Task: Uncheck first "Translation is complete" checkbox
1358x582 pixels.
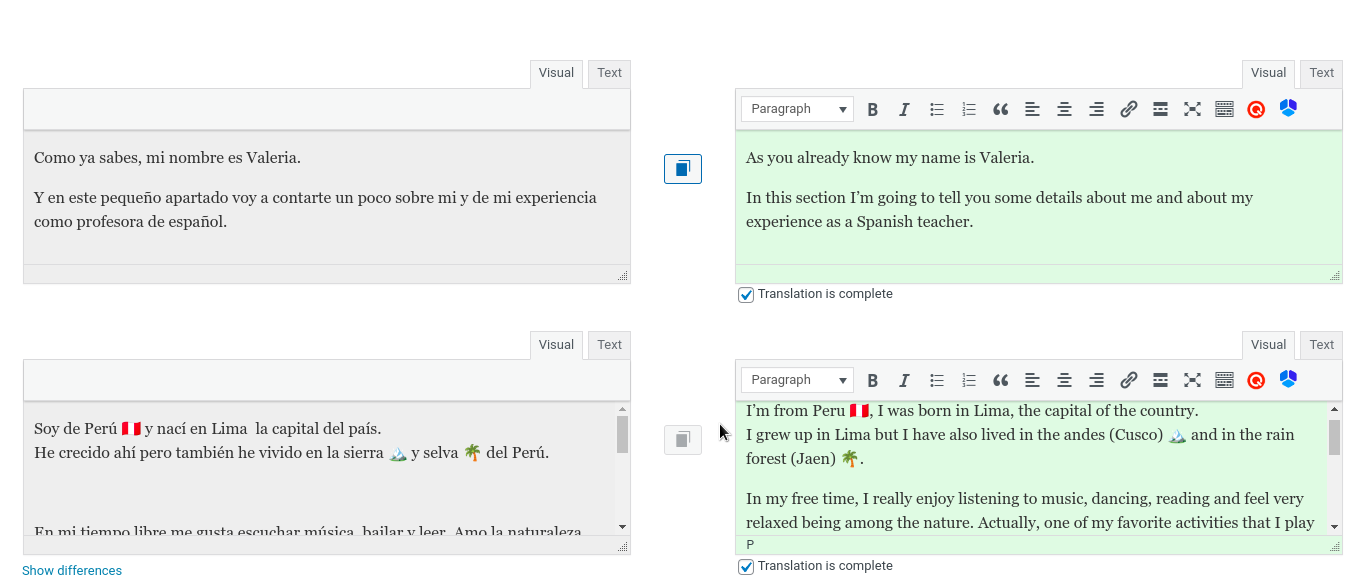Action: point(746,295)
